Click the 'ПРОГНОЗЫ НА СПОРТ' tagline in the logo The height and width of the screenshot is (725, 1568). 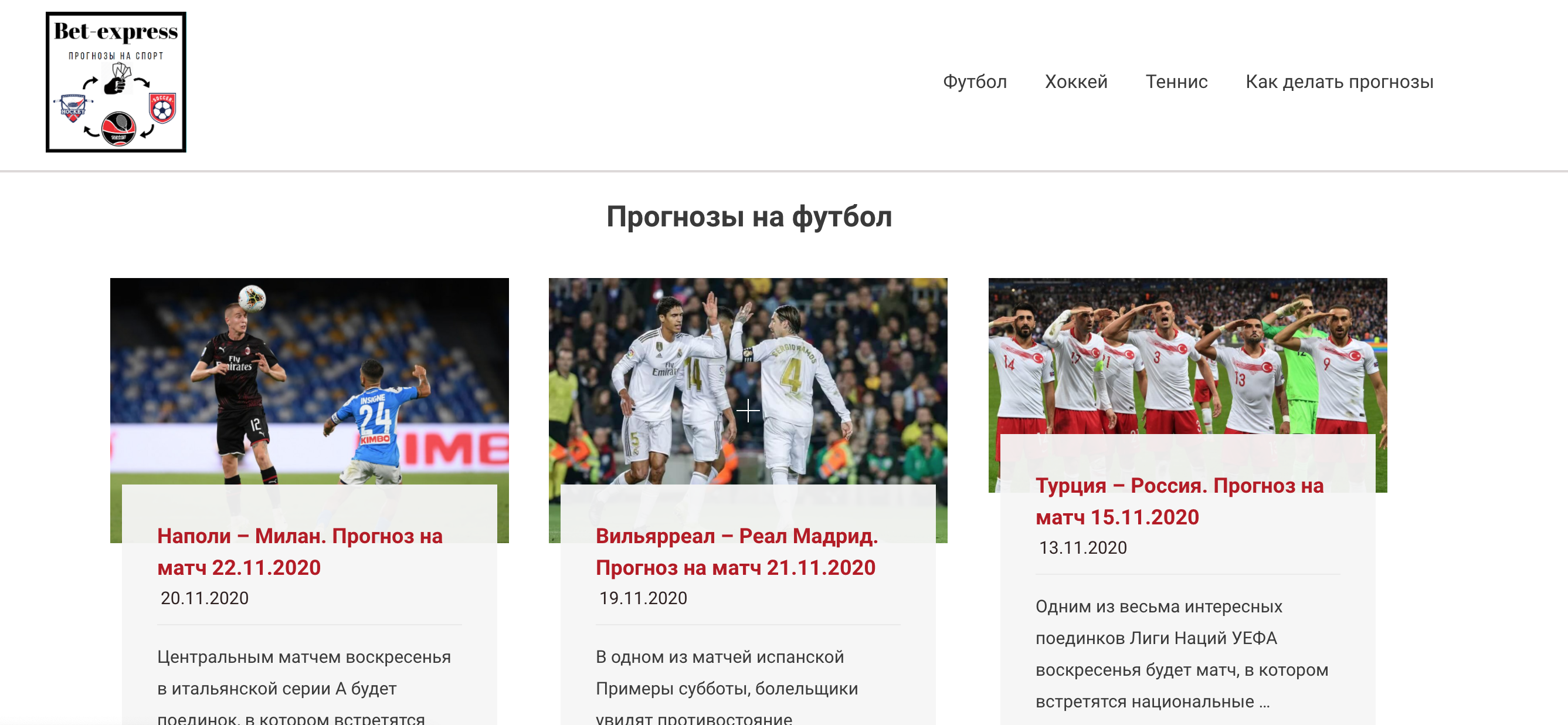click(x=116, y=56)
